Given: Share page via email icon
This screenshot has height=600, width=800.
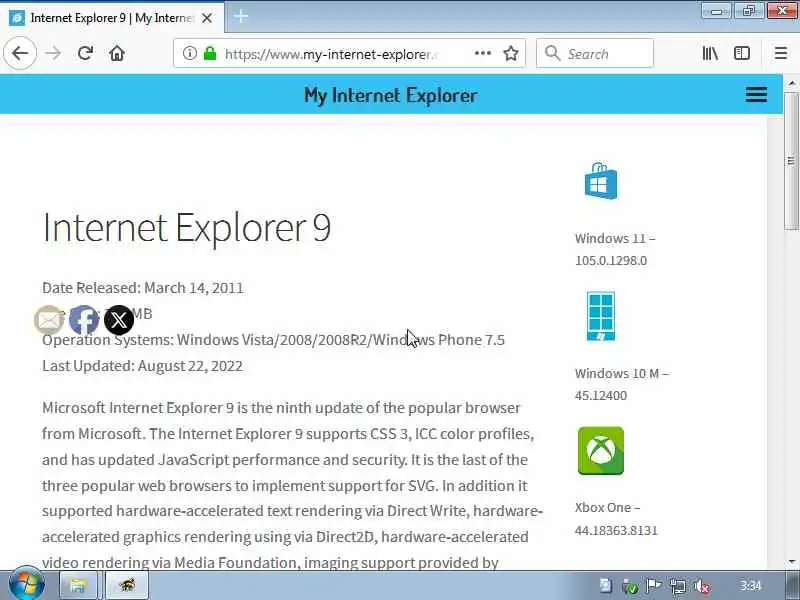Looking at the screenshot, I should [49, 320].
